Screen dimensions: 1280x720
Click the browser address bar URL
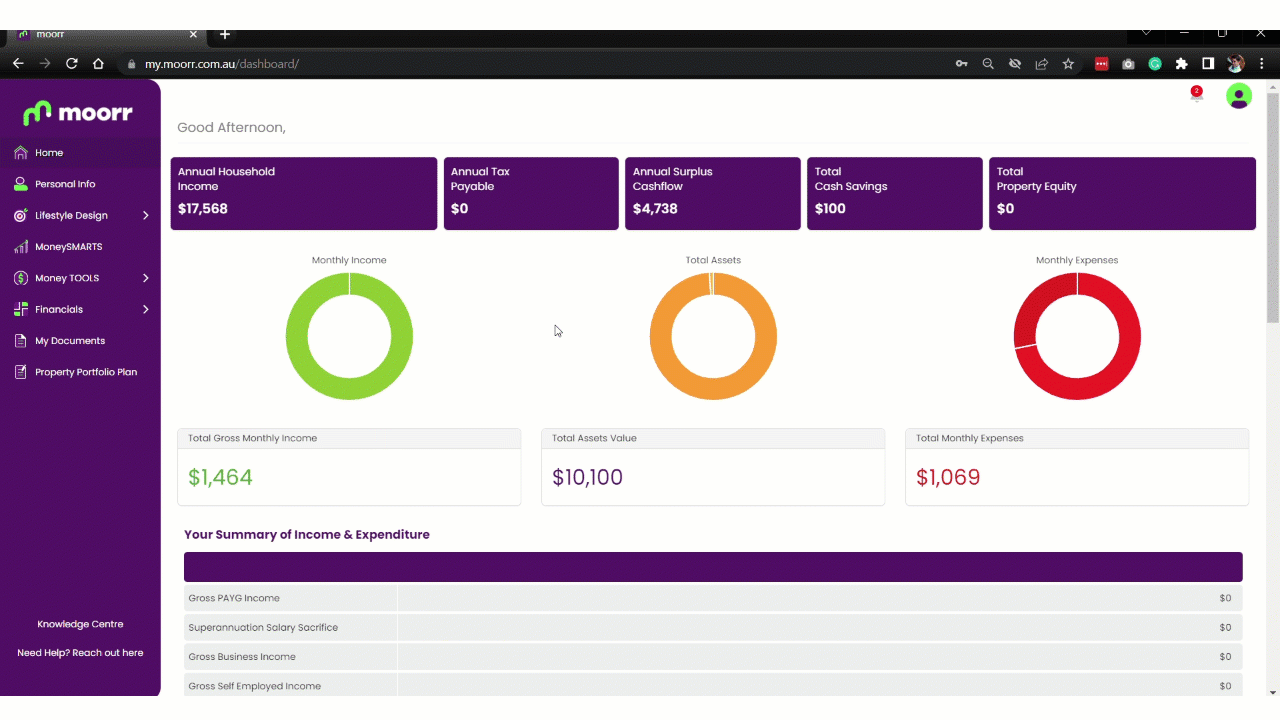click(x=222, y=64)
